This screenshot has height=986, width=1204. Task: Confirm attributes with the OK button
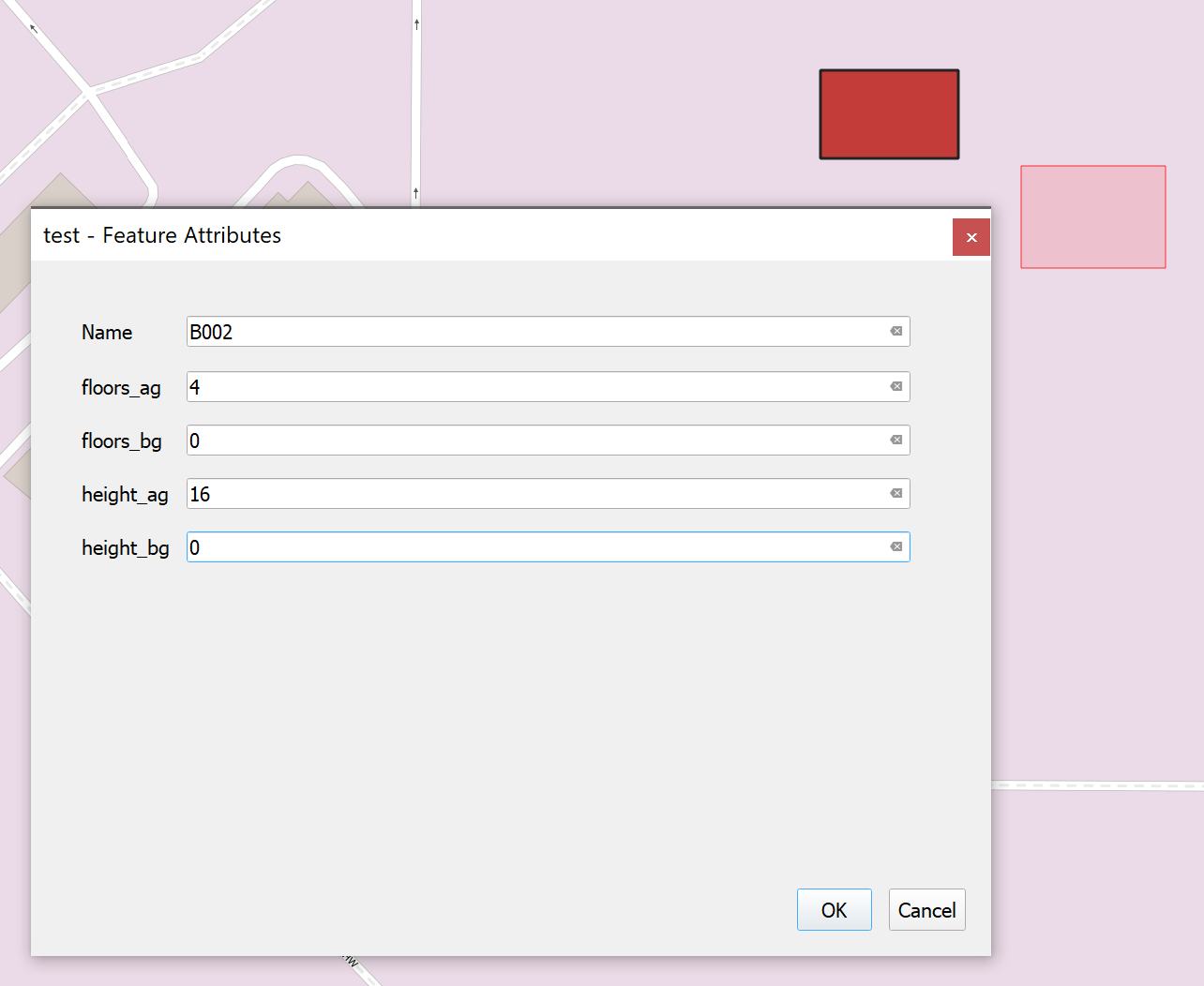[834, 909]
